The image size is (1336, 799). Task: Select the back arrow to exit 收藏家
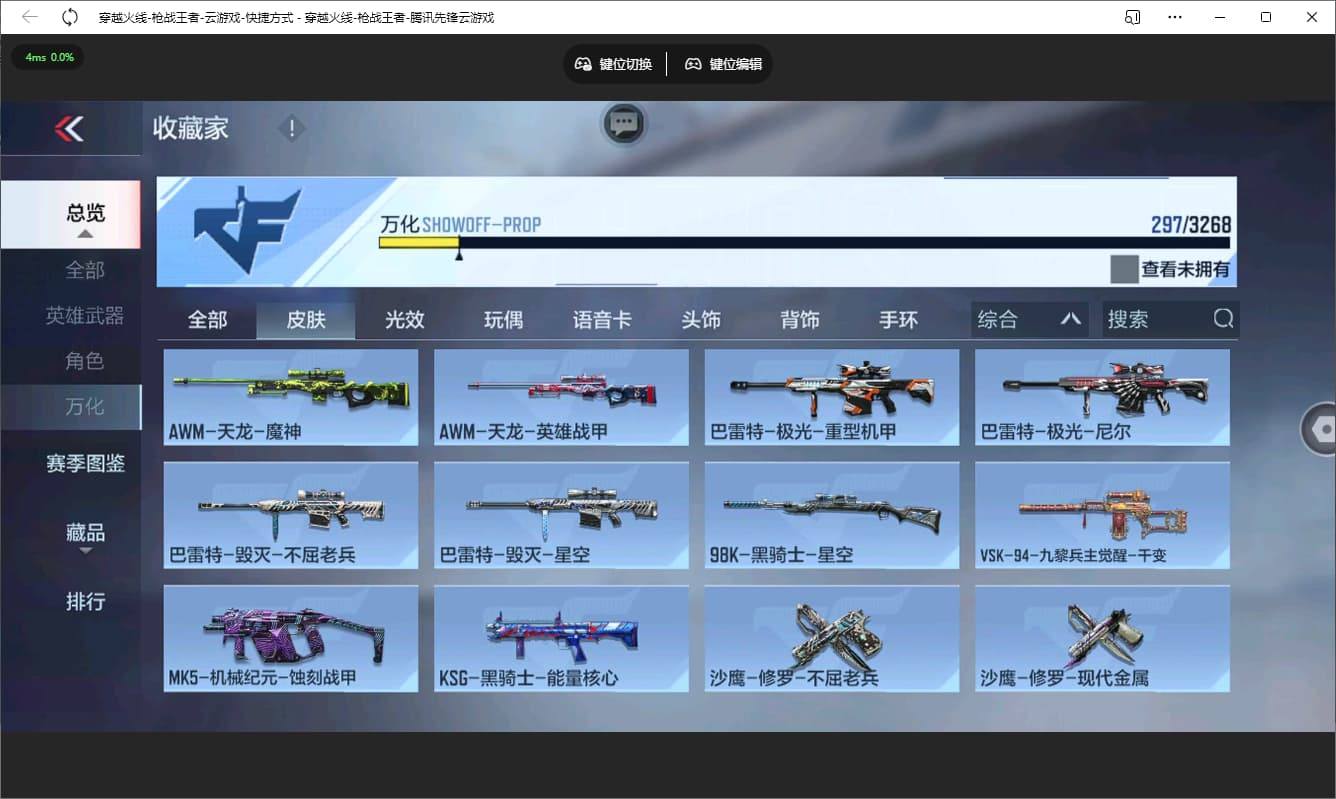pyautogui.click(x=70, y=130)
